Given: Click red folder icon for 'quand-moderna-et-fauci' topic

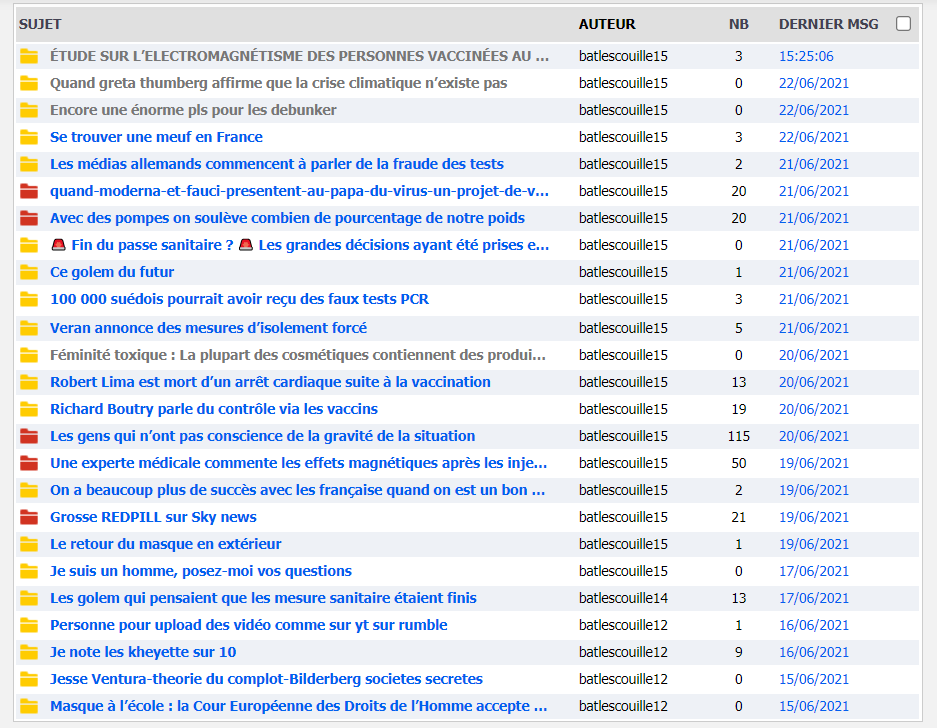Looking at the screenshot, I should (29, 192).
